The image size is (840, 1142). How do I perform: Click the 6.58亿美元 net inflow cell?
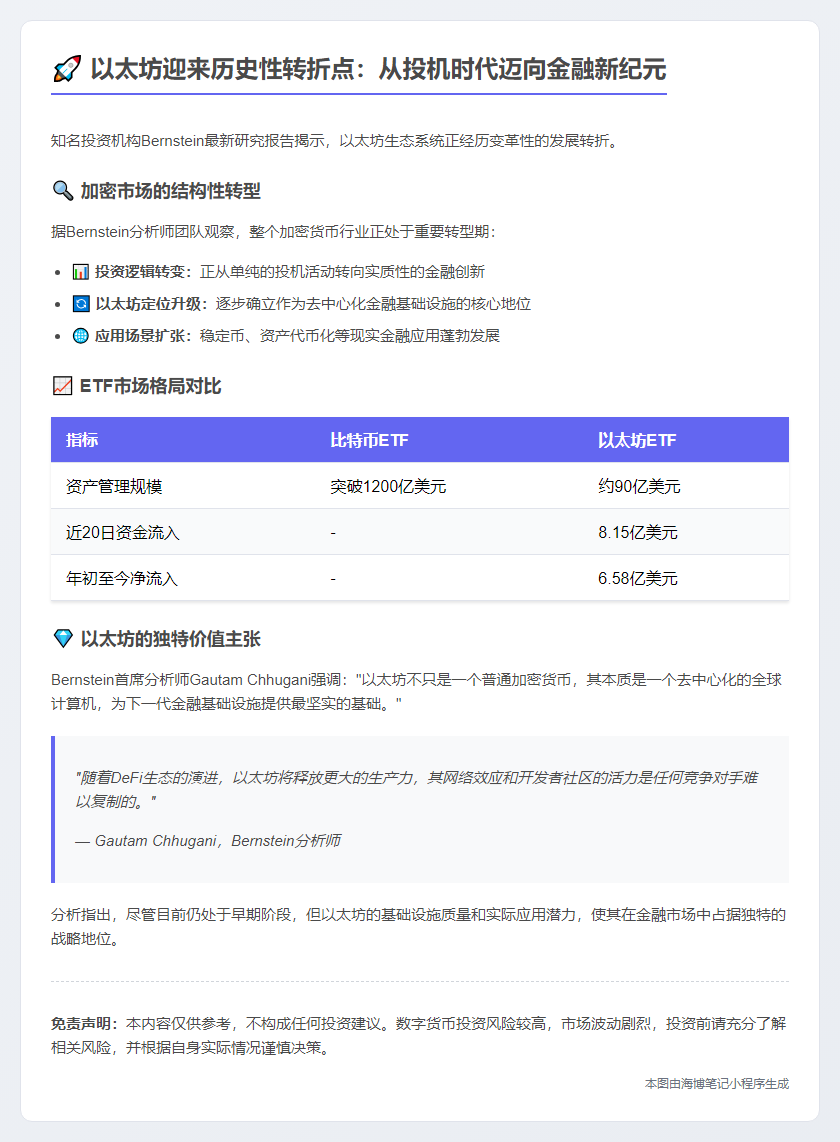click(x=638, y=579)
